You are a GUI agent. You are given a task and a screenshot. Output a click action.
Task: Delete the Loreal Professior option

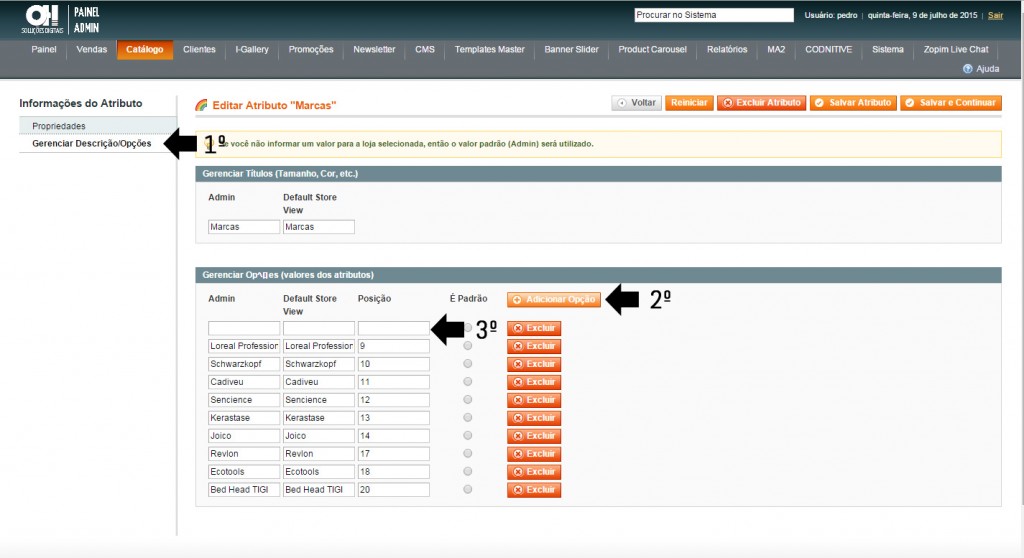[x=534, y=346]
